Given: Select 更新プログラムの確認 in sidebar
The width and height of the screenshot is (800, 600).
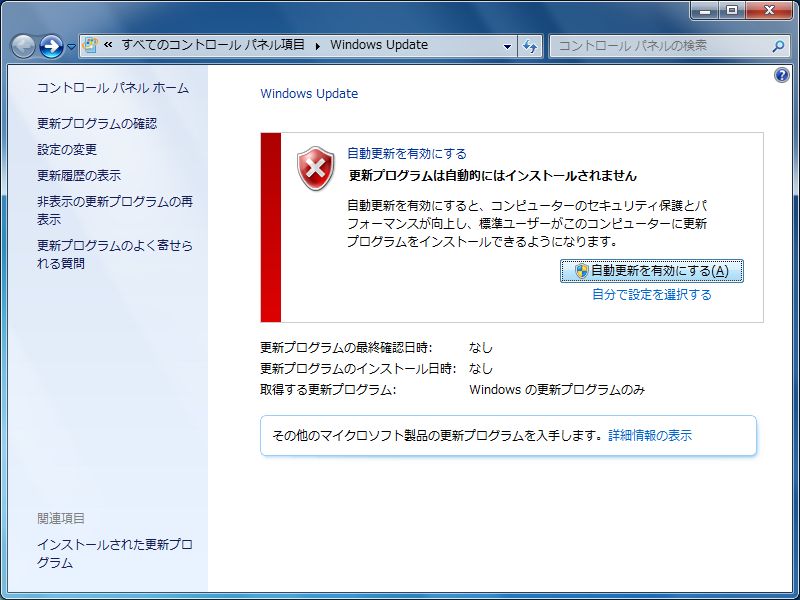Looking at the screenshot, I should click(x=97, y=123).
